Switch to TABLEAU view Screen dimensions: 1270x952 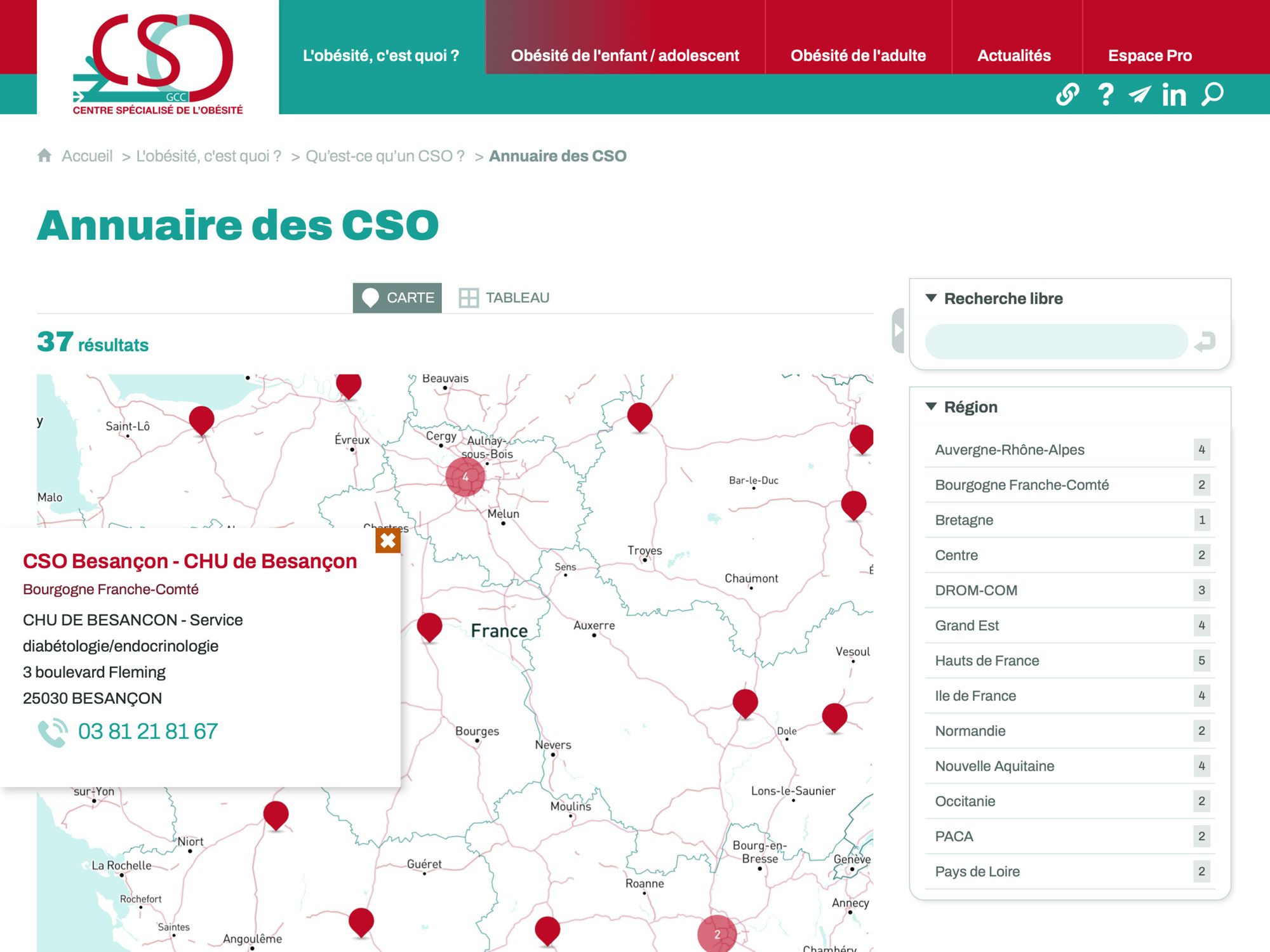coord(504,298)
